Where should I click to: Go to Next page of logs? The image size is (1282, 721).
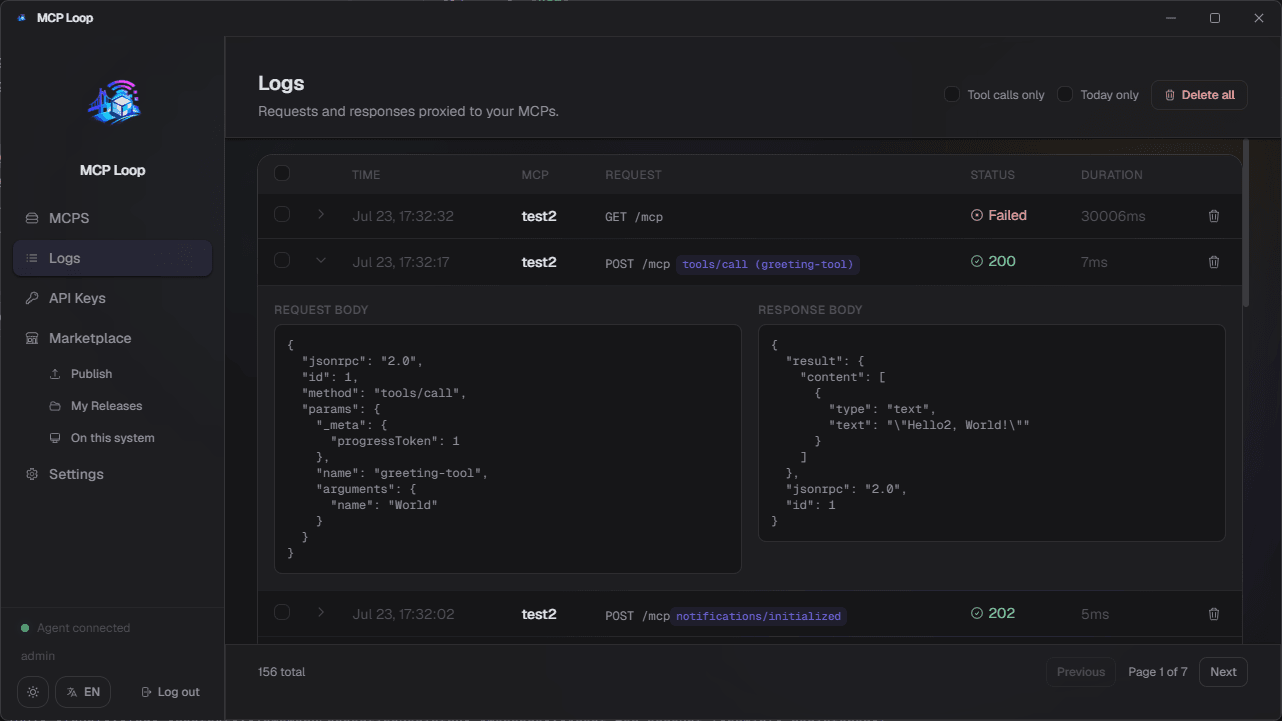coord(1223,672)
